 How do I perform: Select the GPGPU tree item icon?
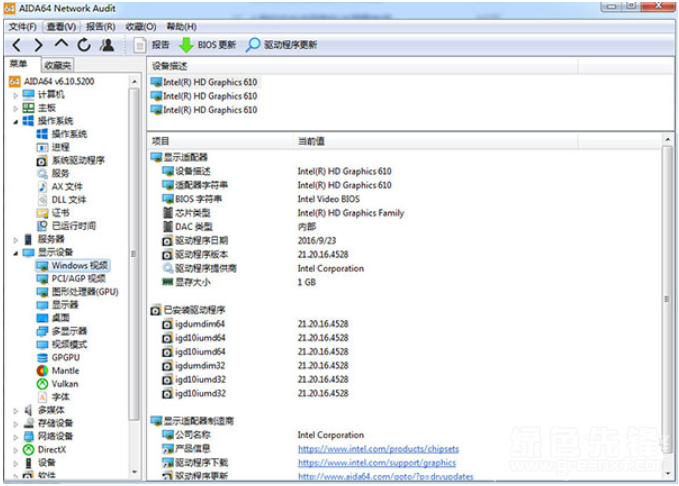click(42, 358)
